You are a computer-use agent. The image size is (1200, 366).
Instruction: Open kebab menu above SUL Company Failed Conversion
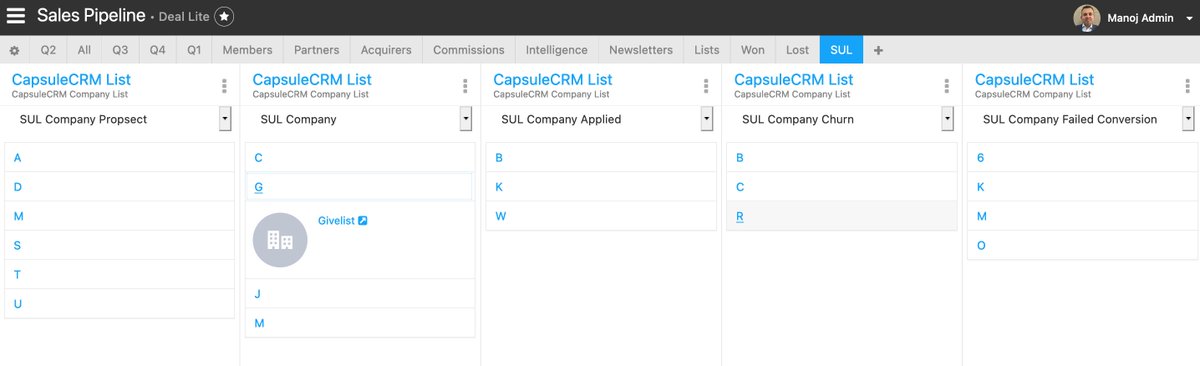tap(1188, 86)
